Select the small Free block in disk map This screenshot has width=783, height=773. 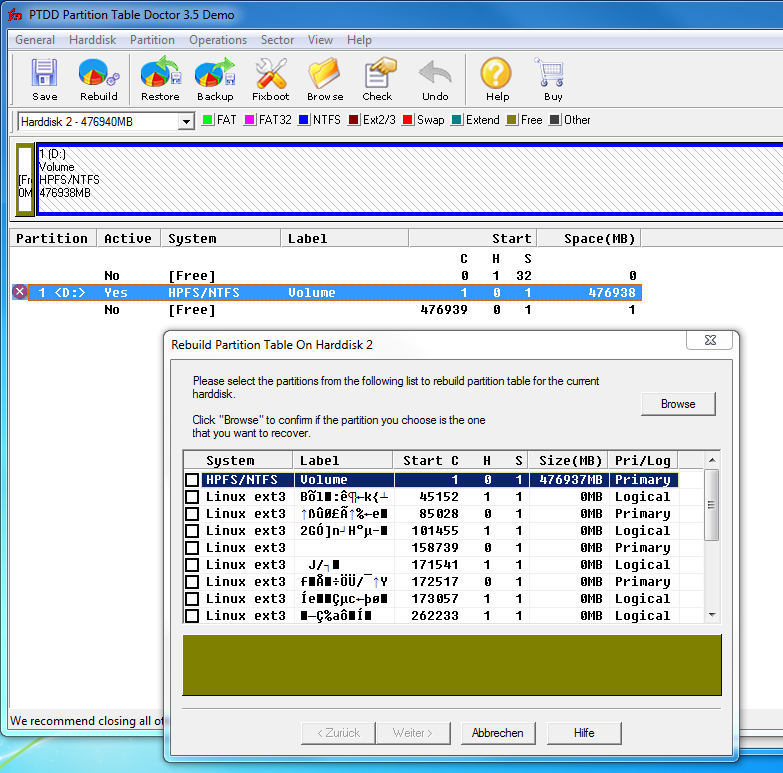[24, 179]
